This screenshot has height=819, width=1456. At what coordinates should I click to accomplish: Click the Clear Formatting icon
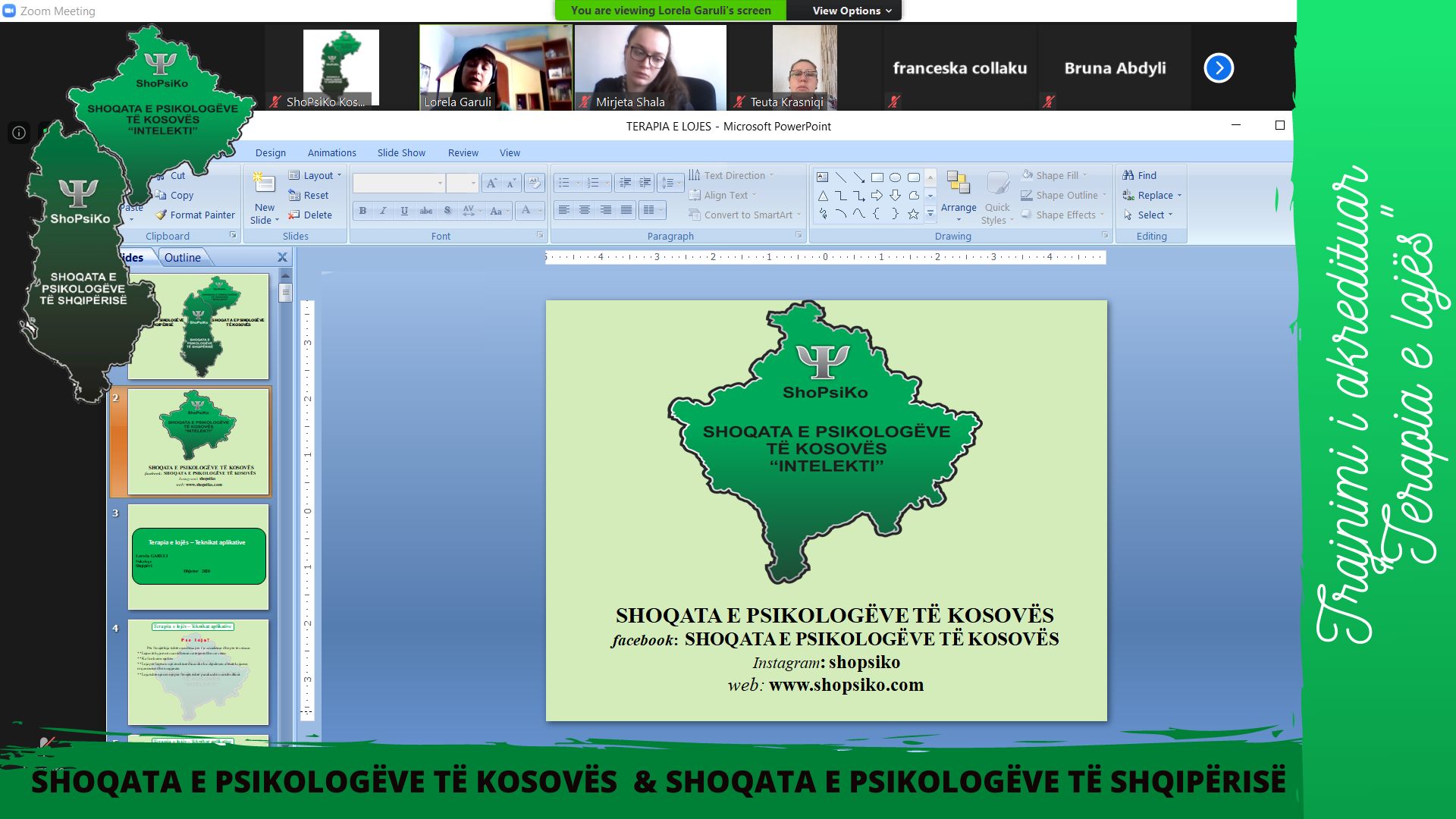tap(535, 183)
